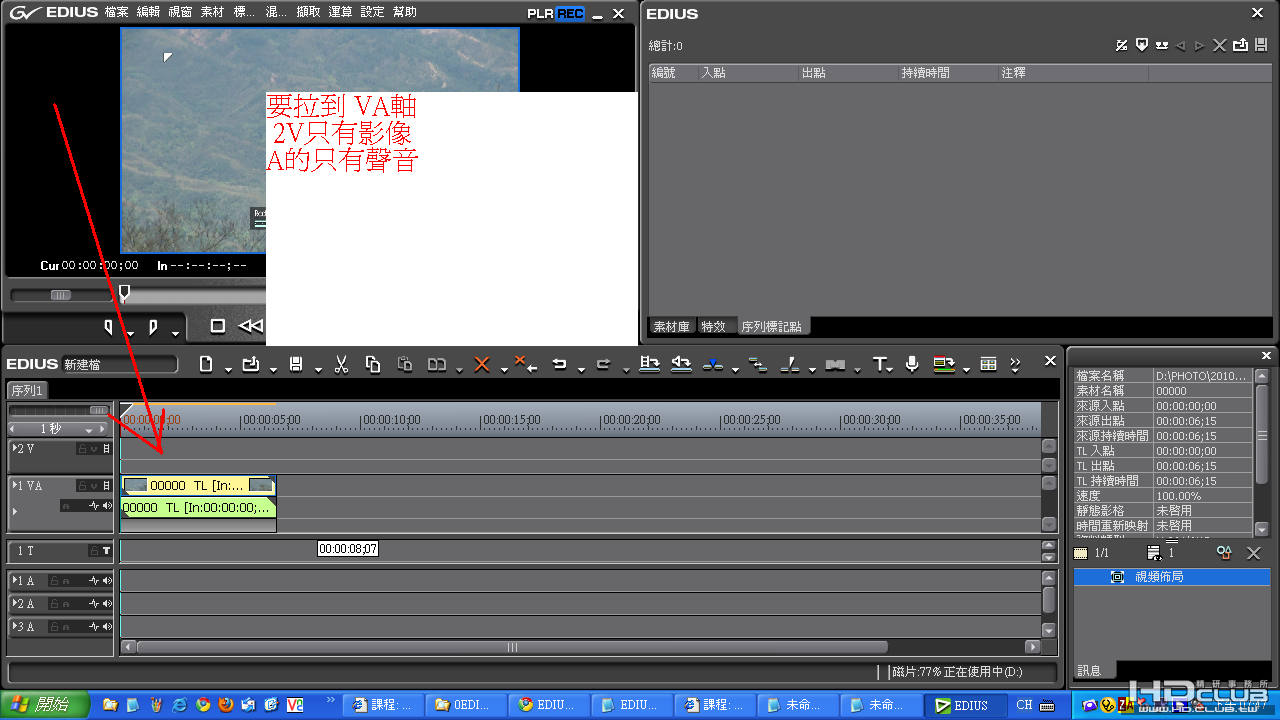Toggle the video mute on 1 VA track
Viewport: 1280px width, 720px height.
tap(94, 486)
